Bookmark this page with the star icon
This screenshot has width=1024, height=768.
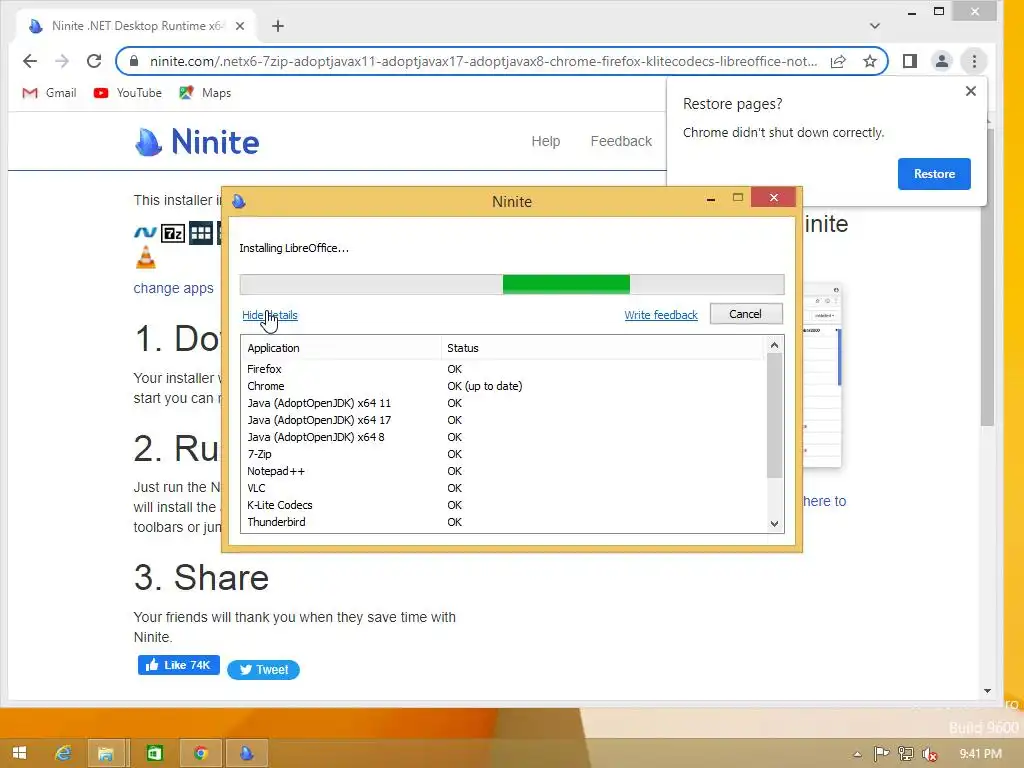pyautogui.click(x=870, y=61)
